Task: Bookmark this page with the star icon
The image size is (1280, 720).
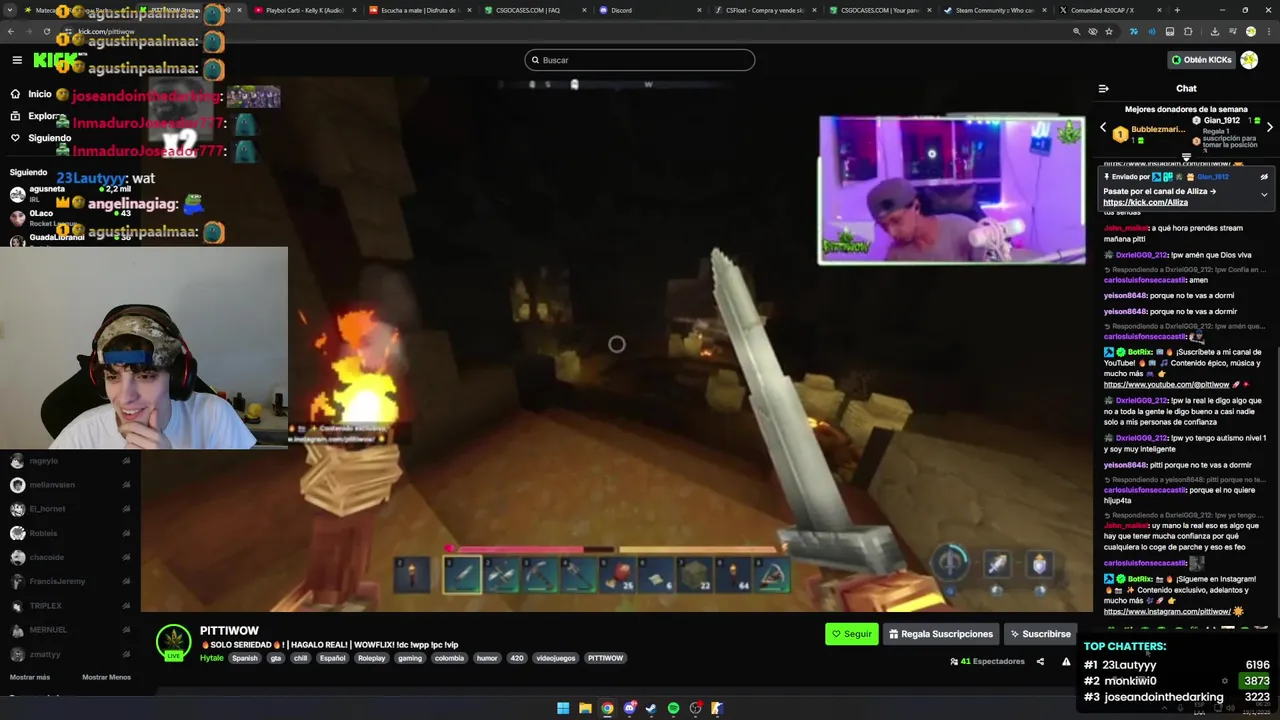Action: point(1109,32)
